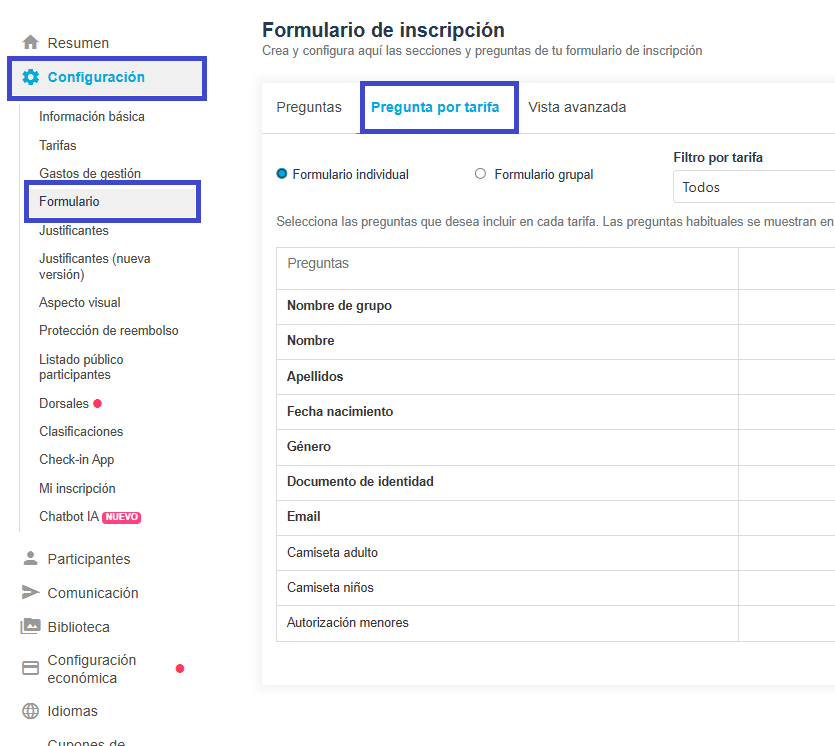This screenshot has height=746, width=835.
Task: Open the Filtro por tarifa dropdown
Action: (x=754, y=187)
